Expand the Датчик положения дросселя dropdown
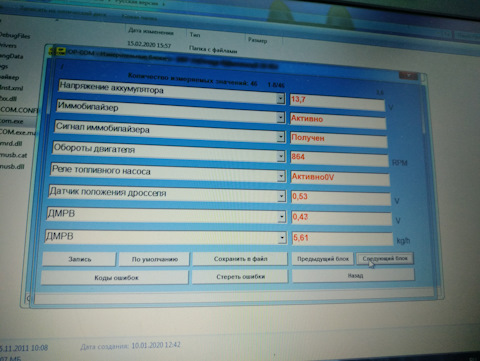The height and width of the screenshot is (361, 480). (282, 197)
